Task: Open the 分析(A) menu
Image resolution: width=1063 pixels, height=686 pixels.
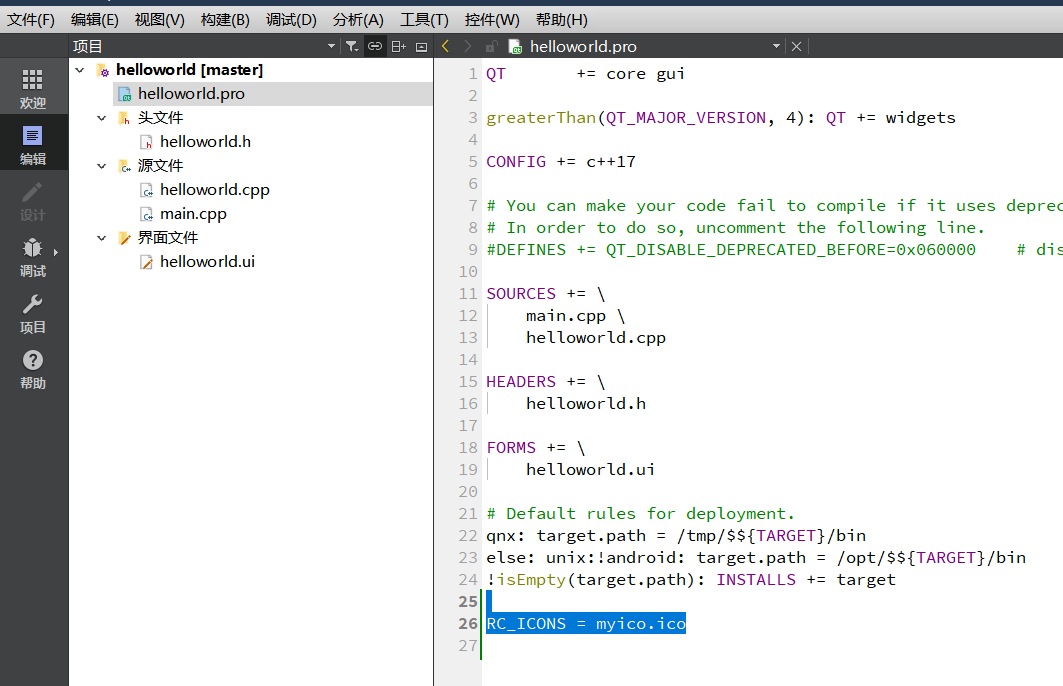Action: 358,20
